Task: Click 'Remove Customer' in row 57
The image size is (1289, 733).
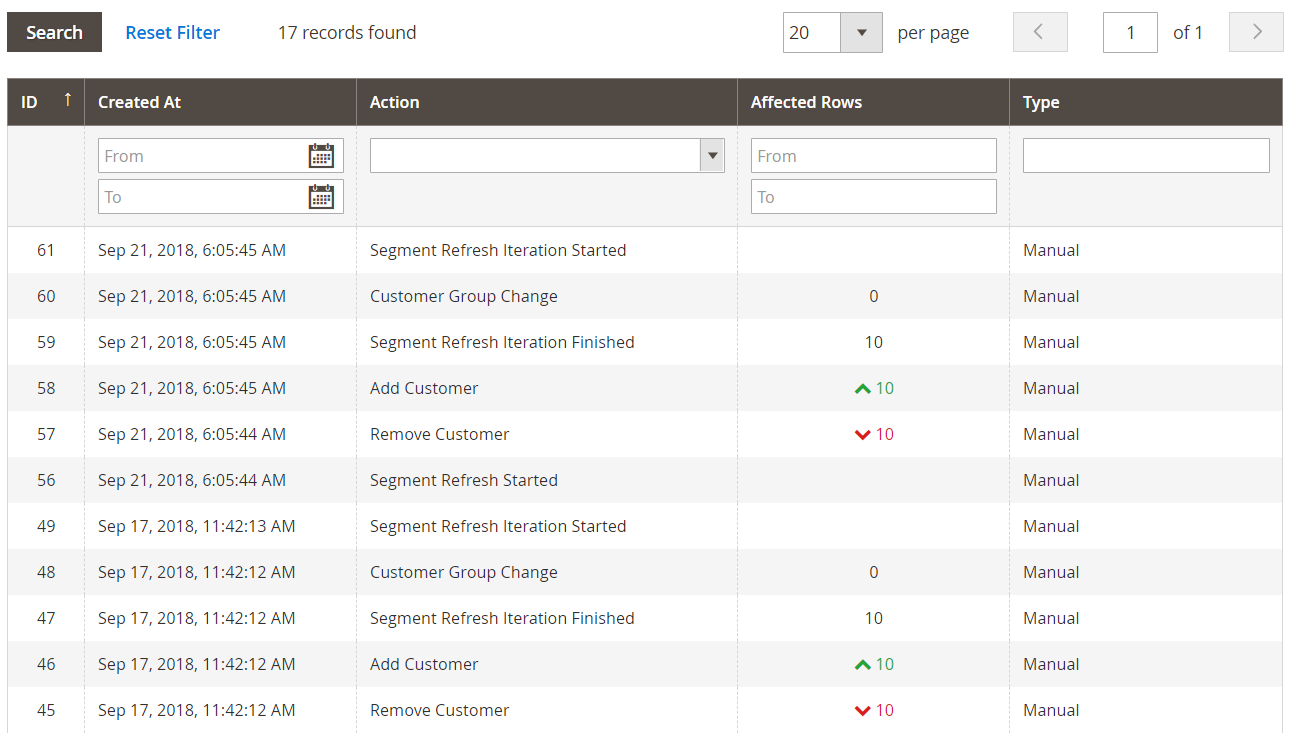Action: click(440, 434)
